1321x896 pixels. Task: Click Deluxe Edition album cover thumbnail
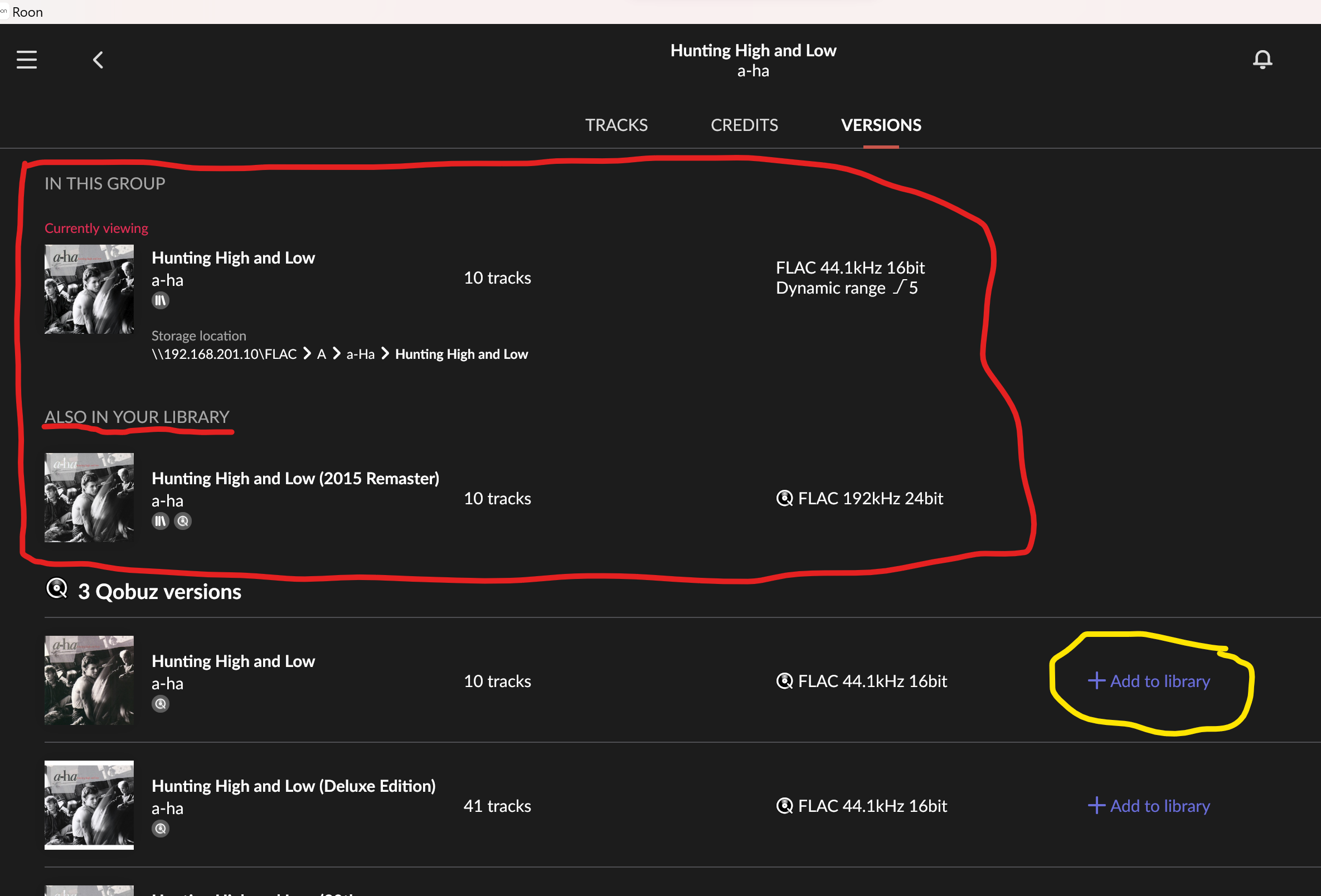click(89, 805)
